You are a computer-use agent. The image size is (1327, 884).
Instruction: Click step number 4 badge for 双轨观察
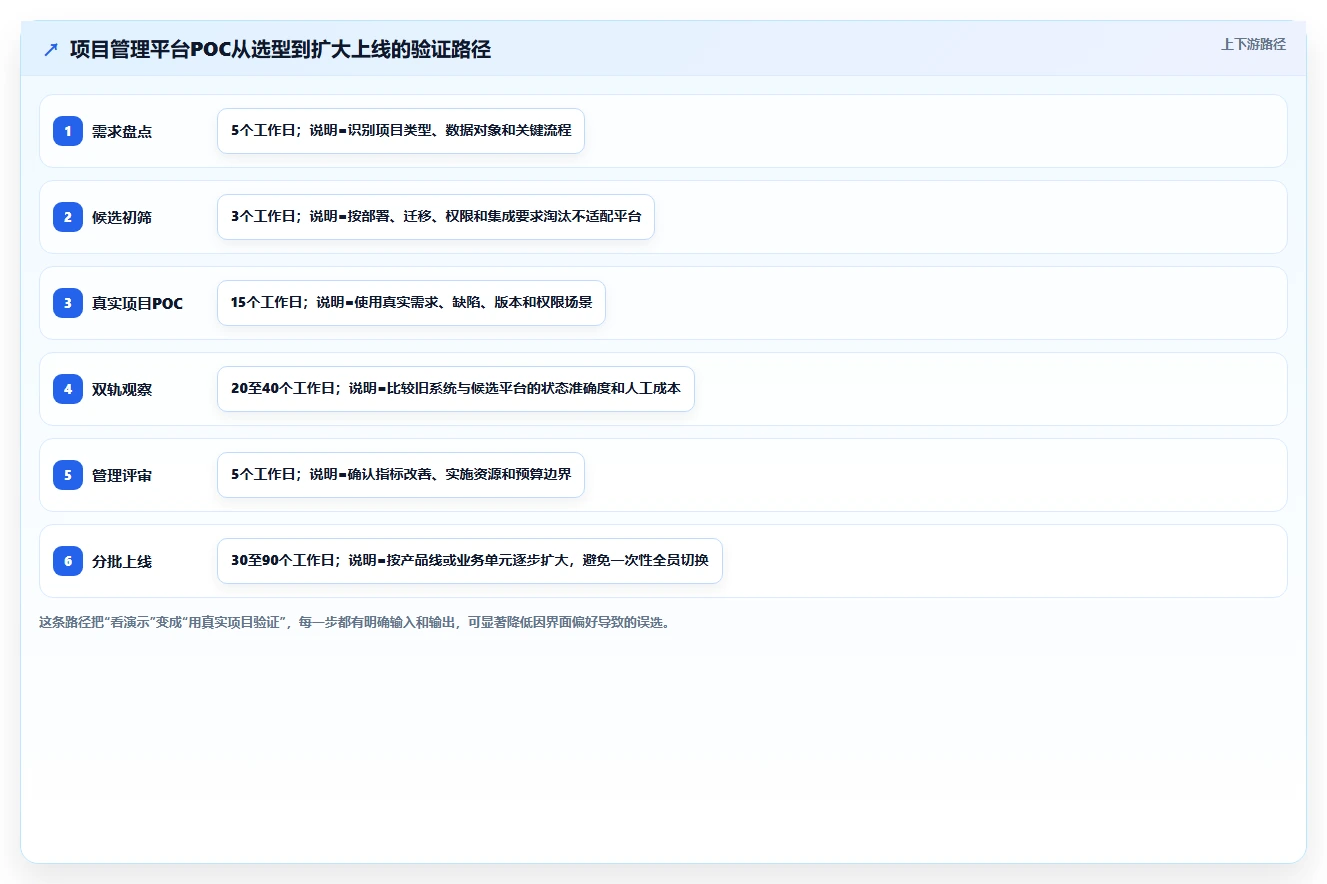point(68,389)
